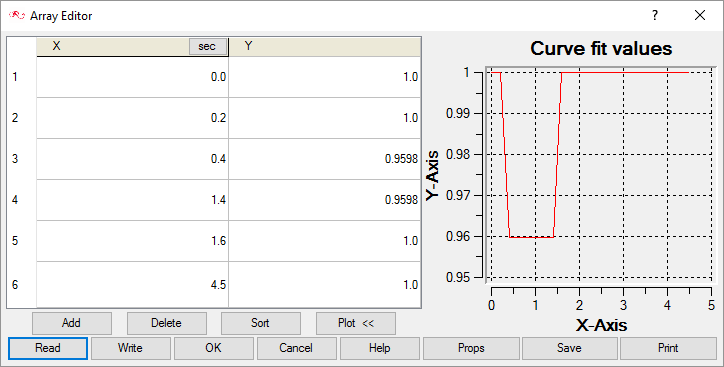
Task: Open the question mark help icon
Action: 655,15
